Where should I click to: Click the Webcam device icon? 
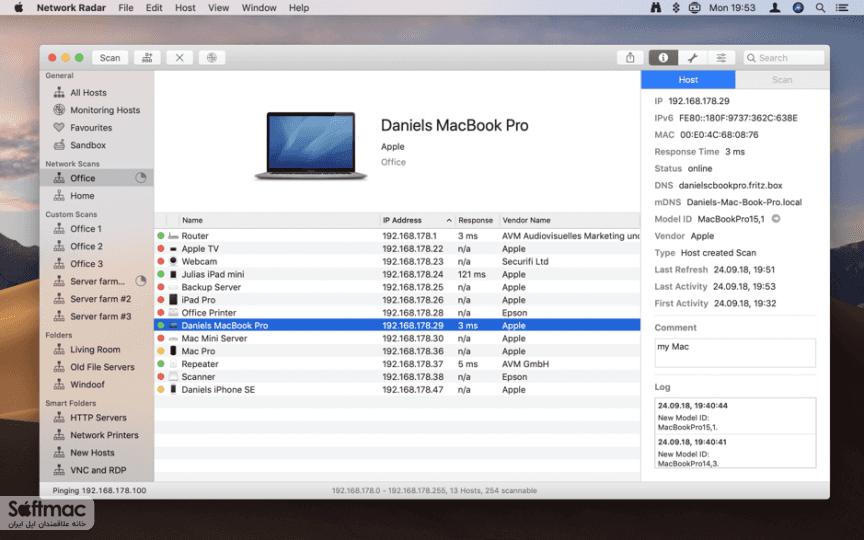coord(173,261)
